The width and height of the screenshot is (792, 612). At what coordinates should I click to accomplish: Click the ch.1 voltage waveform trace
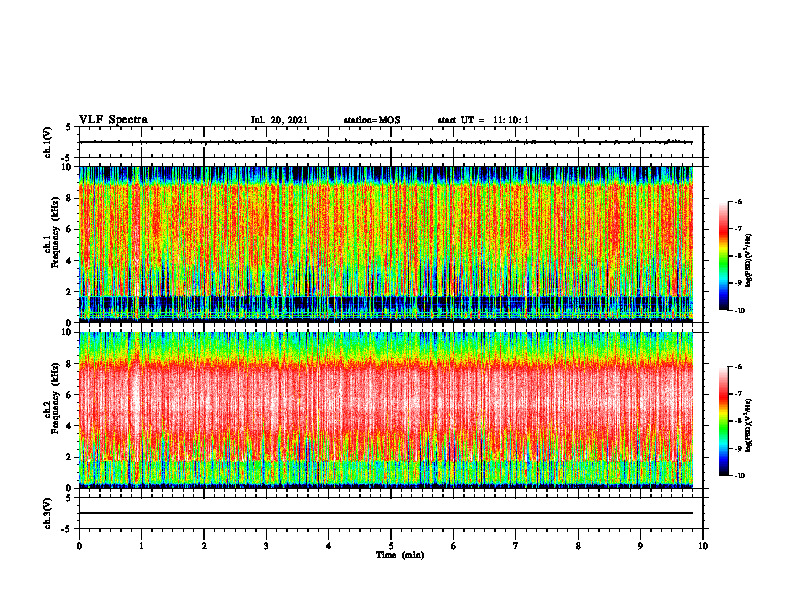[386, 142]
